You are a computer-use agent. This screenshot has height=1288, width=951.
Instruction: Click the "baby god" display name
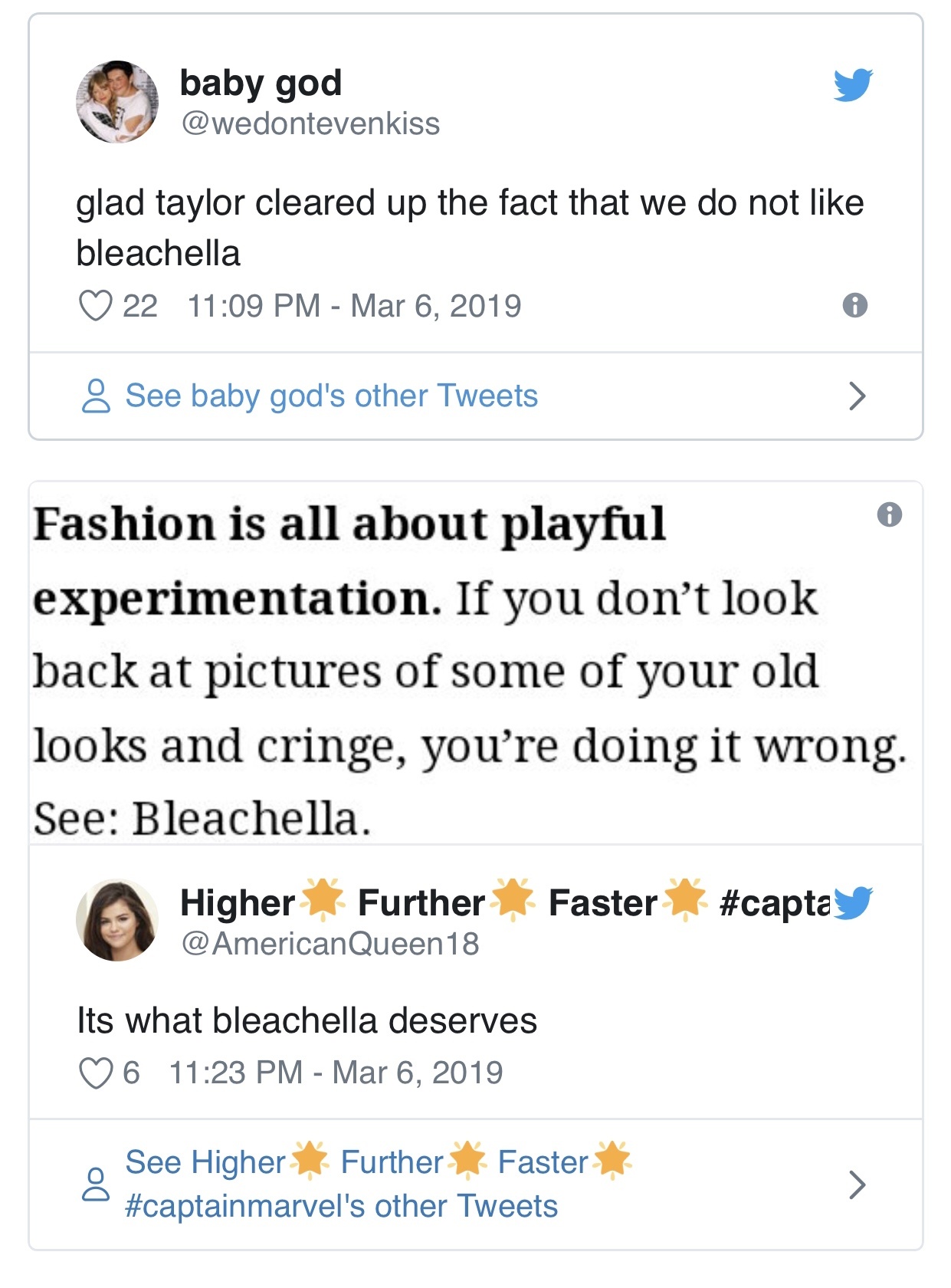pos(261,83)
